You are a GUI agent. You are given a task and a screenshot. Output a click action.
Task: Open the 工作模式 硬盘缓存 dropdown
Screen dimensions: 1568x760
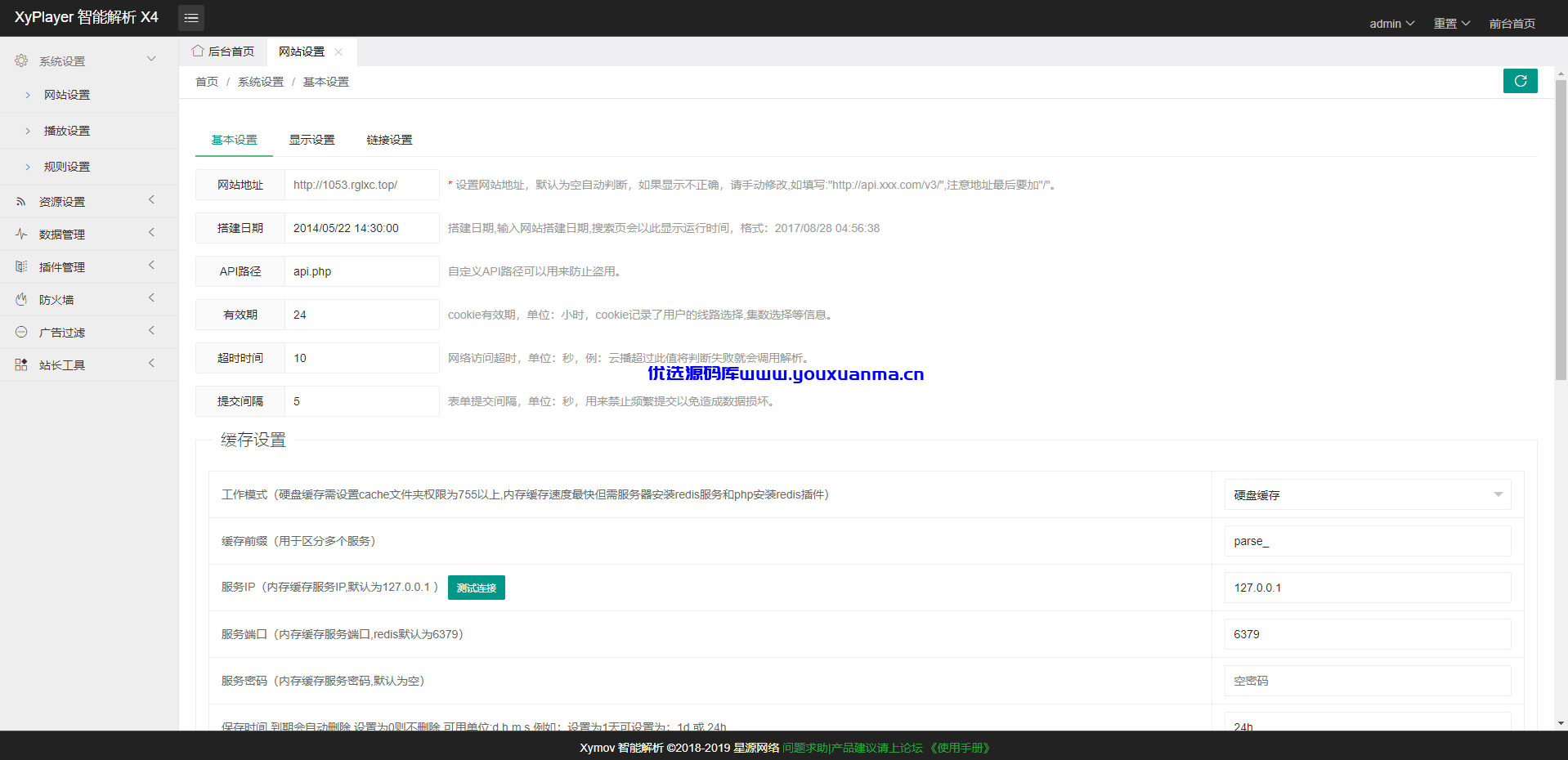pyautogui.click(x=1368, y=494)
